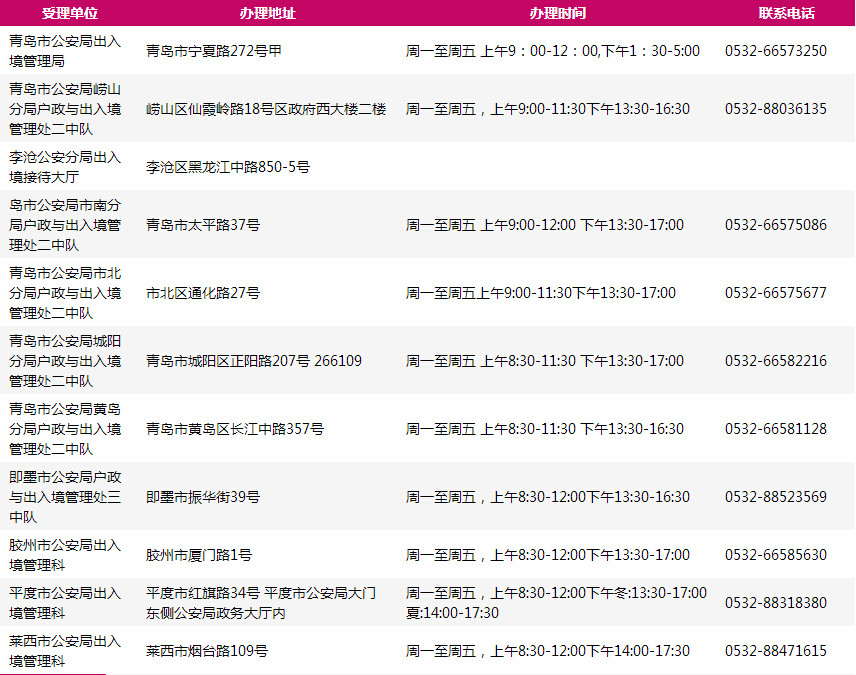The height and width of the screenshot is (675, 856).
Task: Select address 青岛市黄岛区长江中路357号
Action: click(235, 429)
